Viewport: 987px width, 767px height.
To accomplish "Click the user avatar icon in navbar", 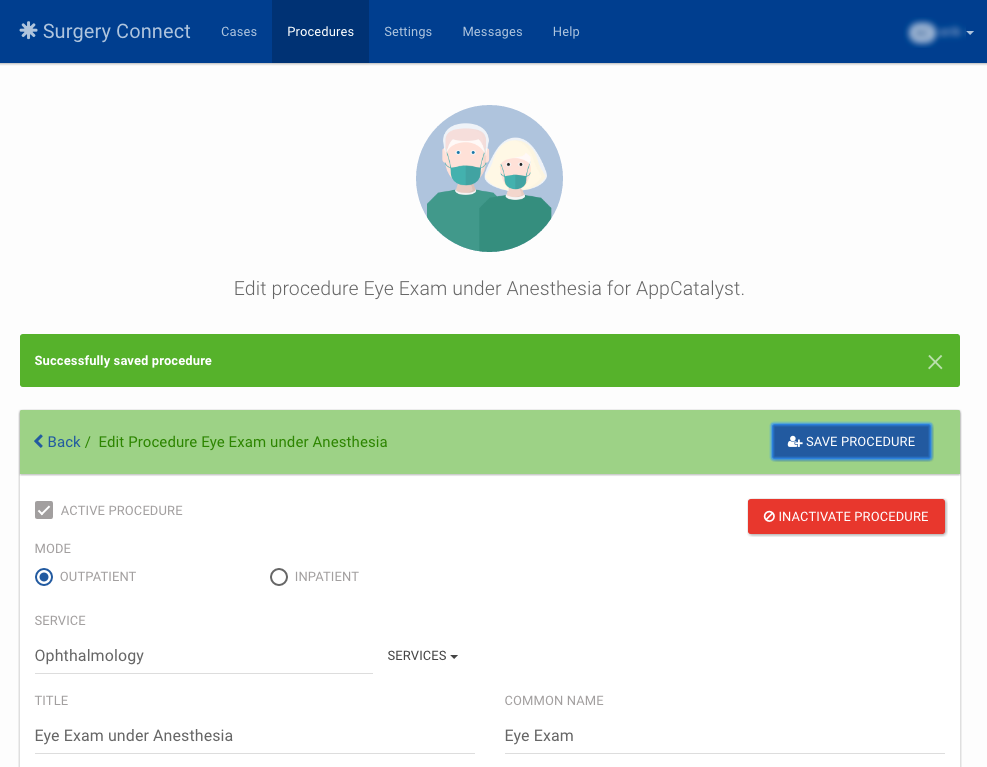I will (x=921, y=32).
